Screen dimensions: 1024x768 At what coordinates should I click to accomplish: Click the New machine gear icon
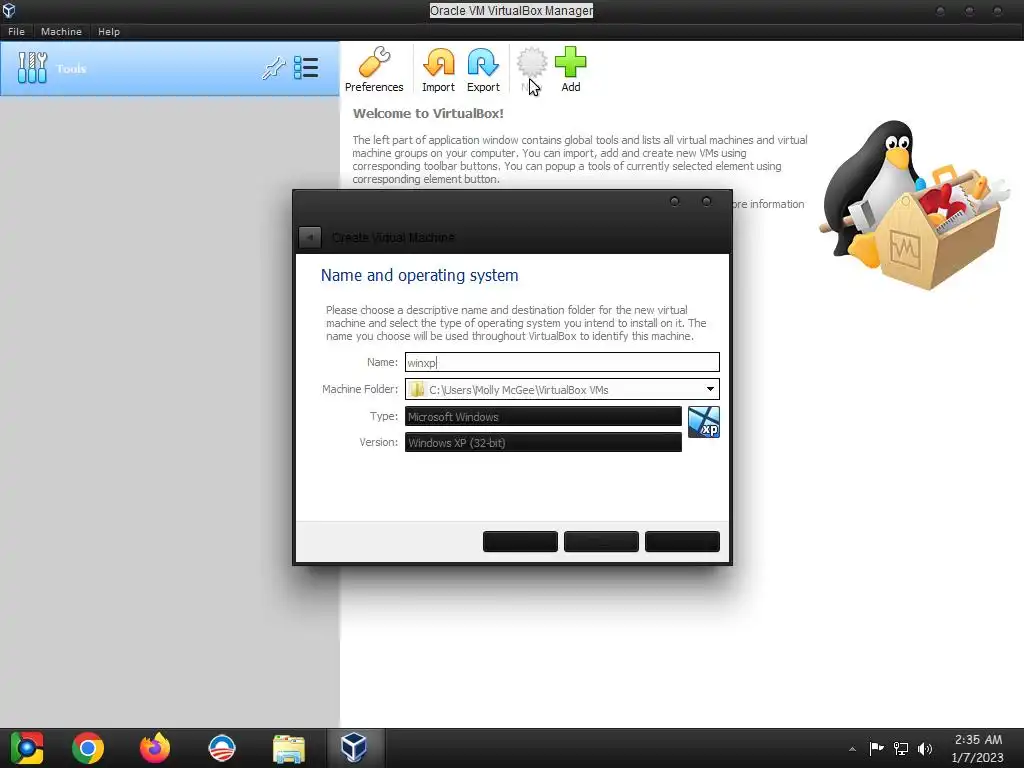[532, 69]
